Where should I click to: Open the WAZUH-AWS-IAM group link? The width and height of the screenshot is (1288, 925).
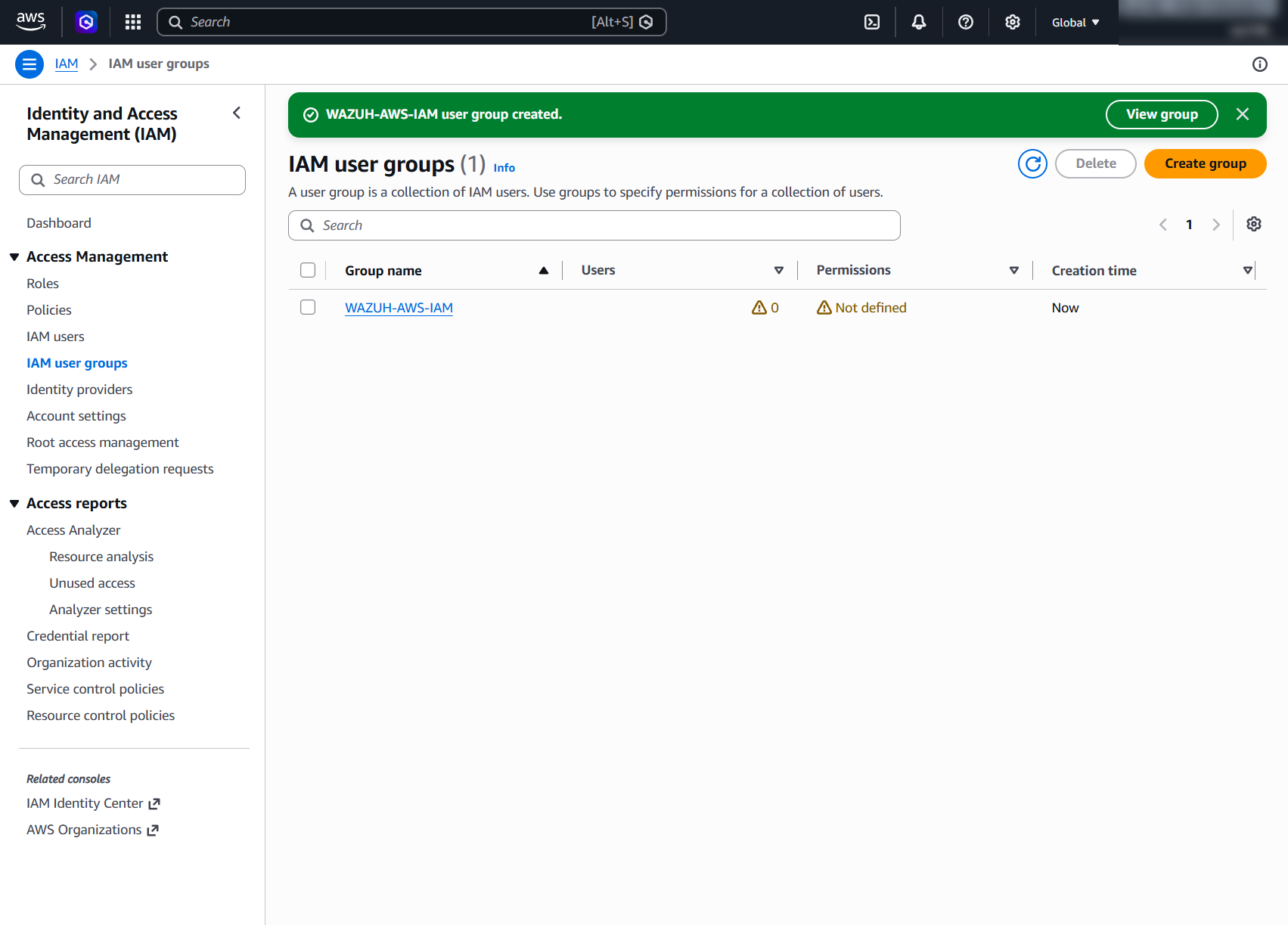click(x=399, y=308)
